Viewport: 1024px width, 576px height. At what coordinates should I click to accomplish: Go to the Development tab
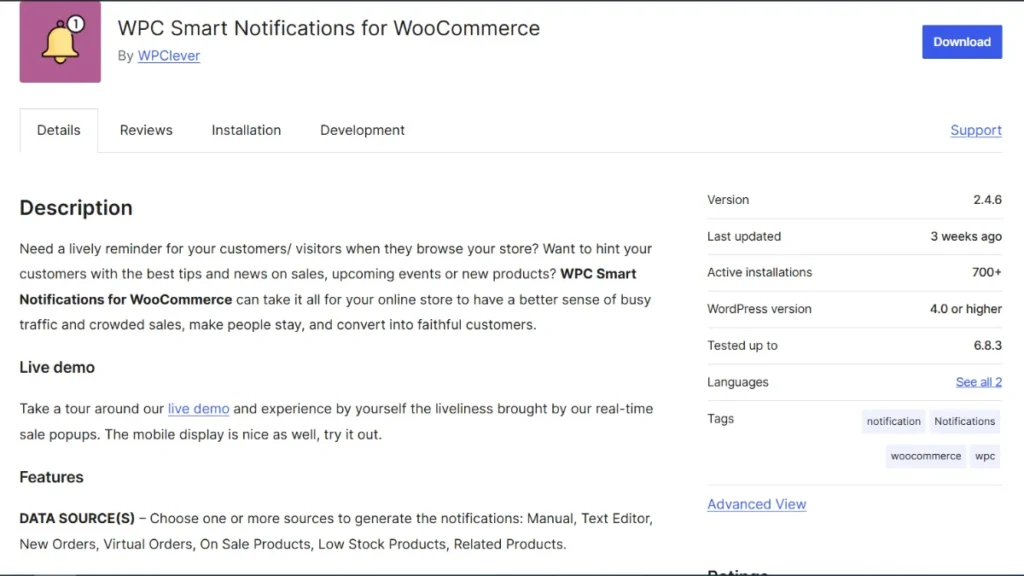coord(362,130)
